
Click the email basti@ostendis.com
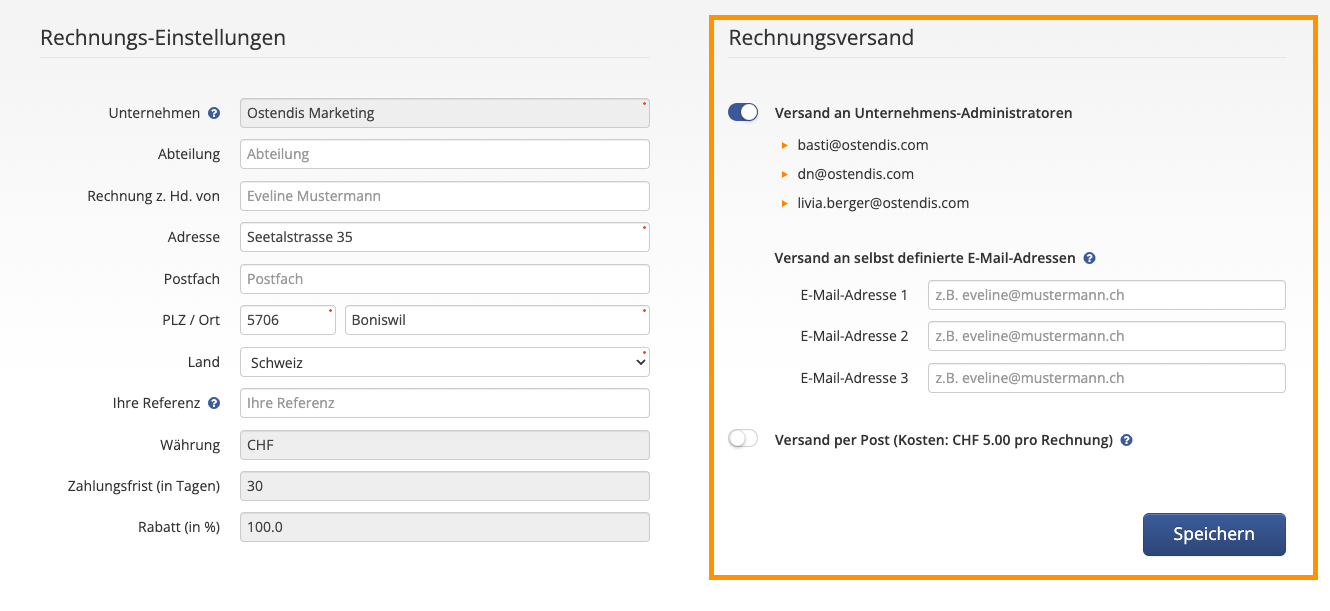(x=863, y=145)
